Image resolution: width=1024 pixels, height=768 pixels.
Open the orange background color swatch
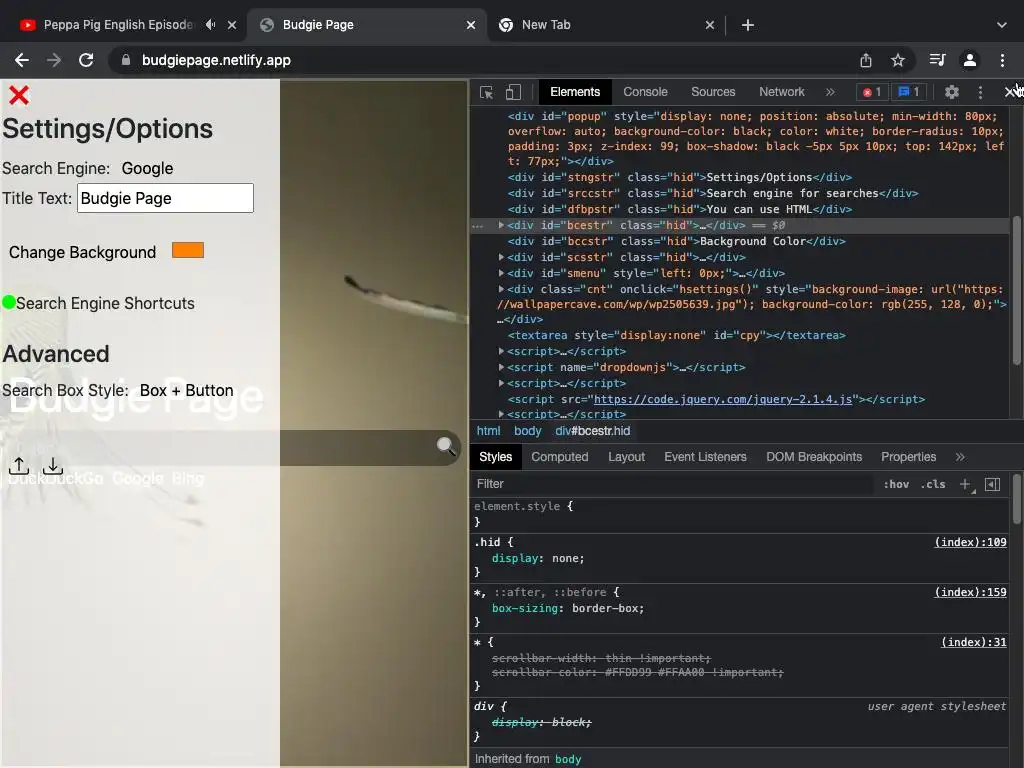click(x=188, y=250)
